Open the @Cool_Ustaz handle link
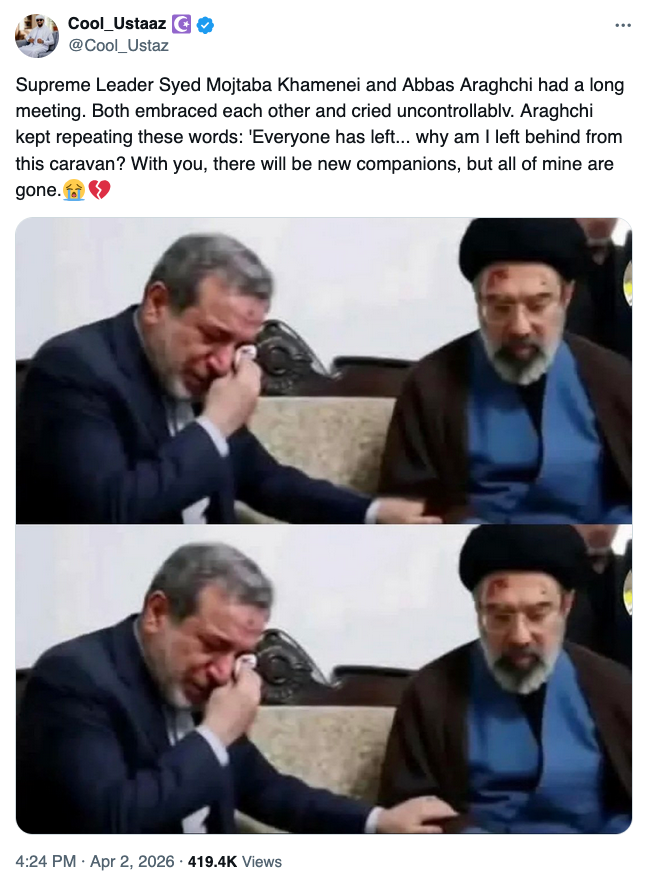 pos(118,45)
